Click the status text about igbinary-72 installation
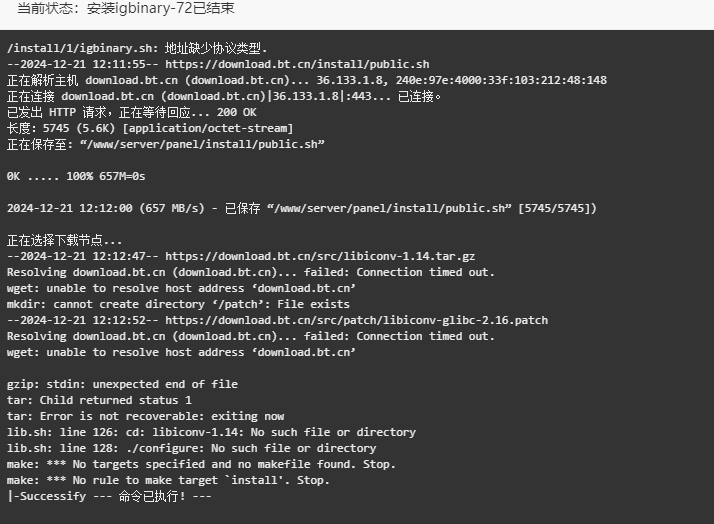The image size is (714, 524). coord(126,8)
